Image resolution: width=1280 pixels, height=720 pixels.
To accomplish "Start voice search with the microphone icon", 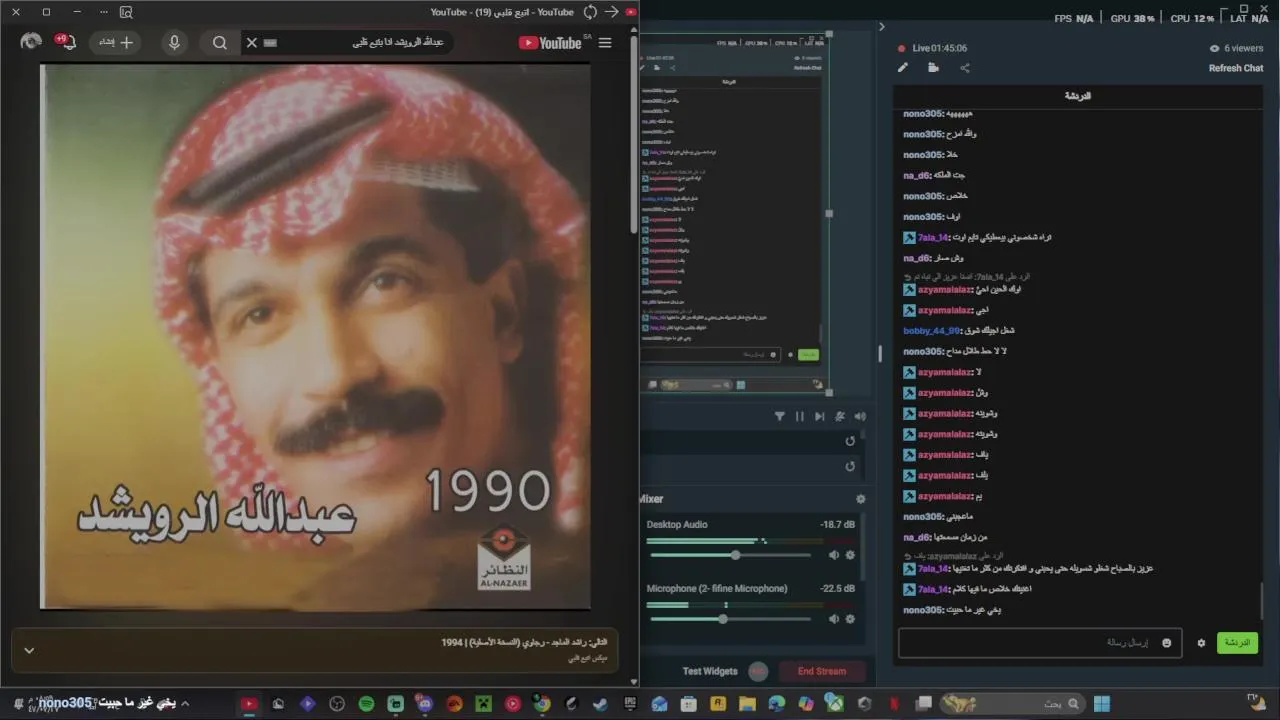I will [174, 43].
